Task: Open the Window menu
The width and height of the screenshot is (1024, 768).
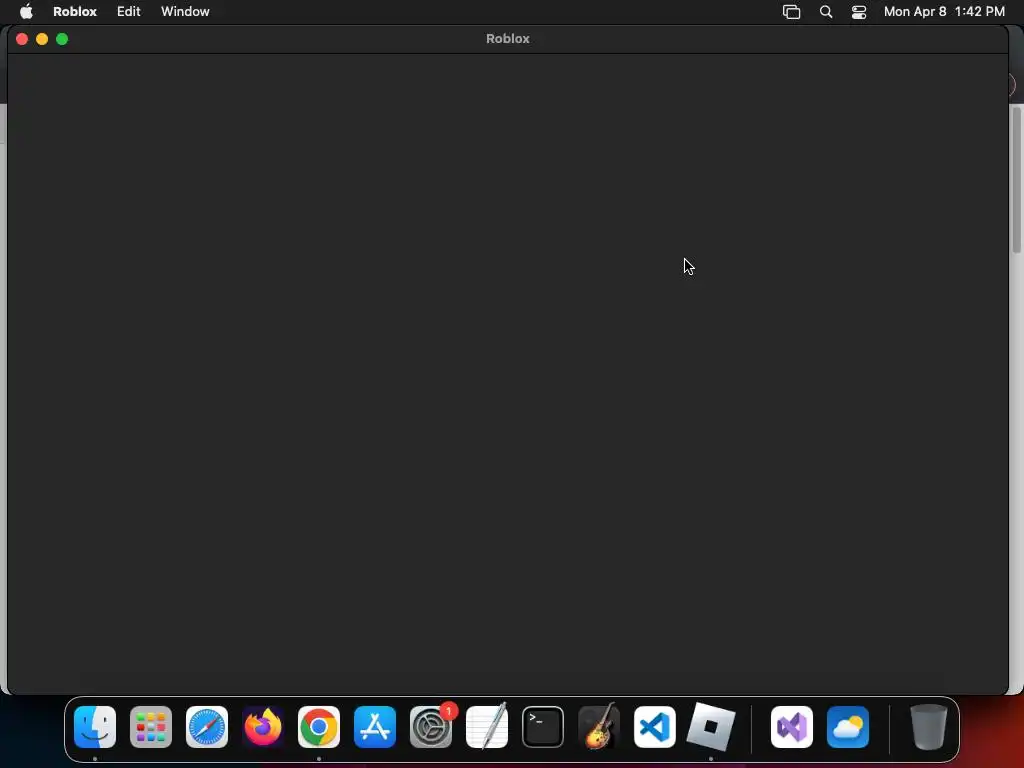Action: 185,12
